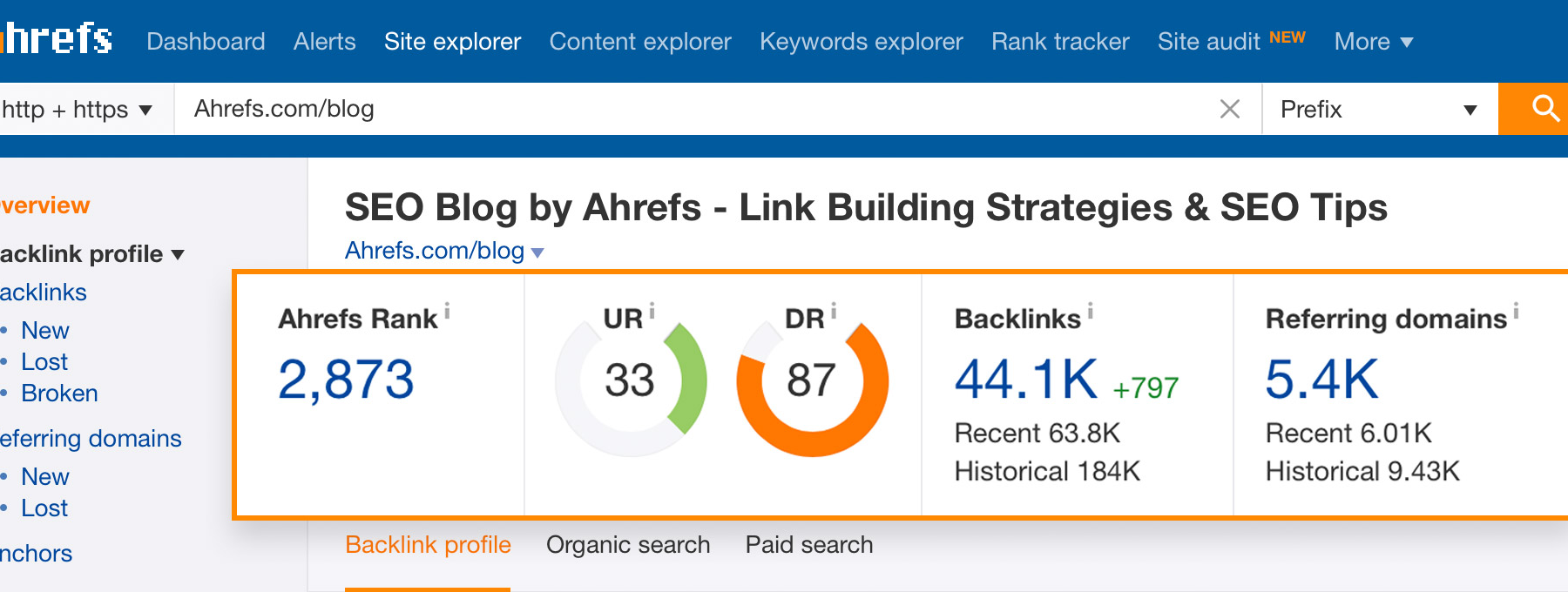
Task: Open Keywords explorer from the top navigation
Action: pyautogui.click(x=862, y=42)
